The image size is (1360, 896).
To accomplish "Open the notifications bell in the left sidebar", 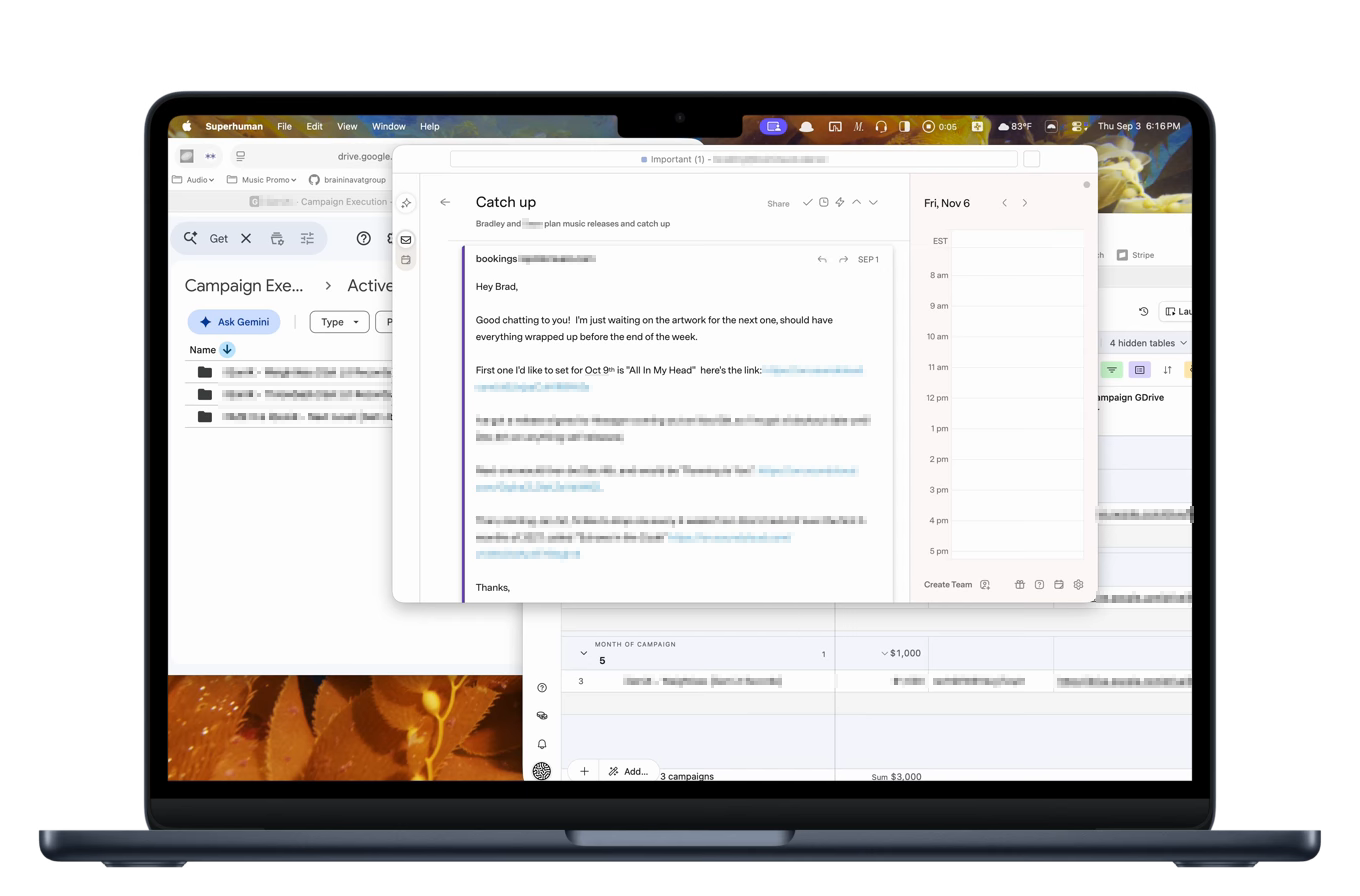I will click(x=542, y=745).
